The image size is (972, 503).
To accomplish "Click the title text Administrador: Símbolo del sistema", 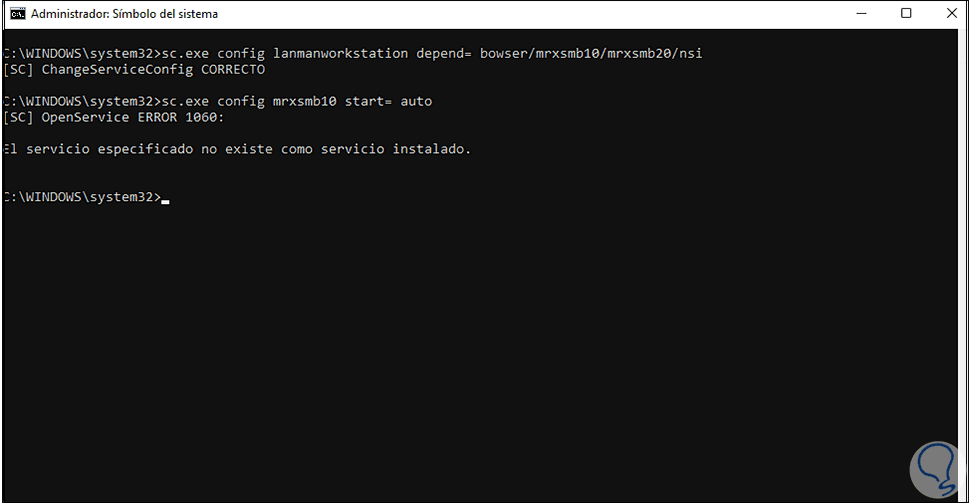I will (124, 14).
